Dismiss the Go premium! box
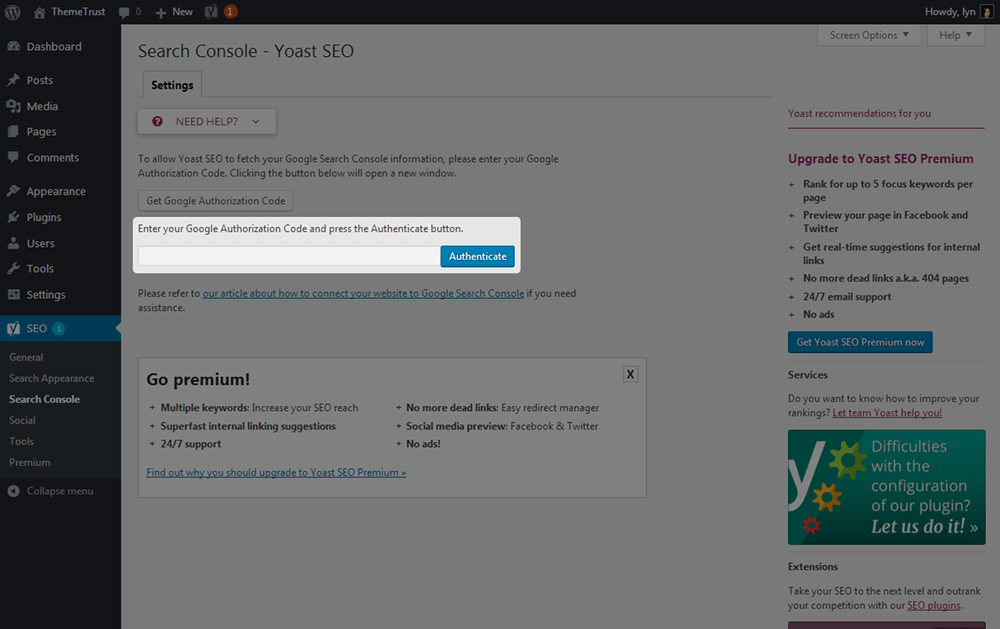1000x629 pixels. [x=630, y=374]
